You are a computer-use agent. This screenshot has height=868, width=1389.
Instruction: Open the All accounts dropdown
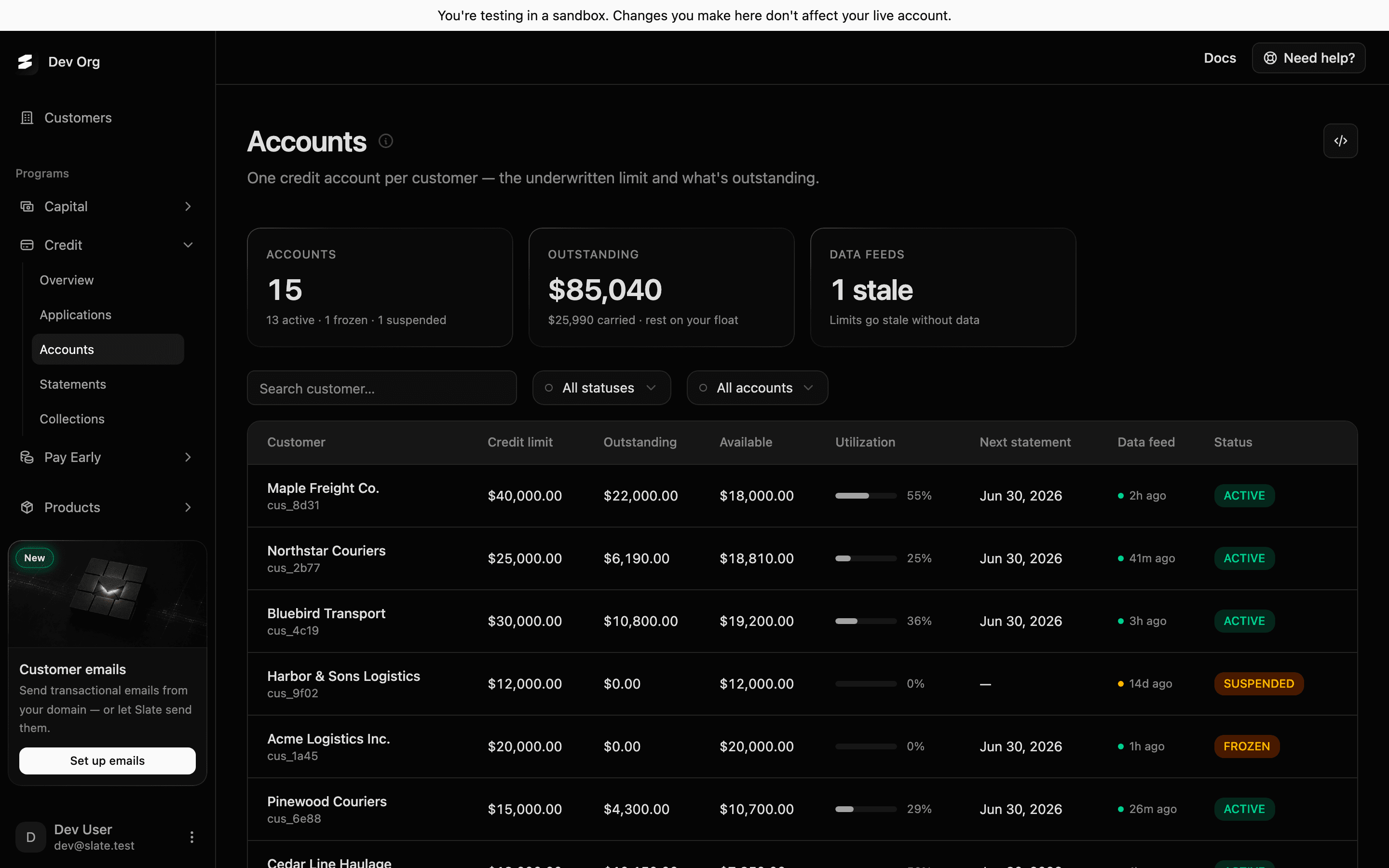(757, 388)
